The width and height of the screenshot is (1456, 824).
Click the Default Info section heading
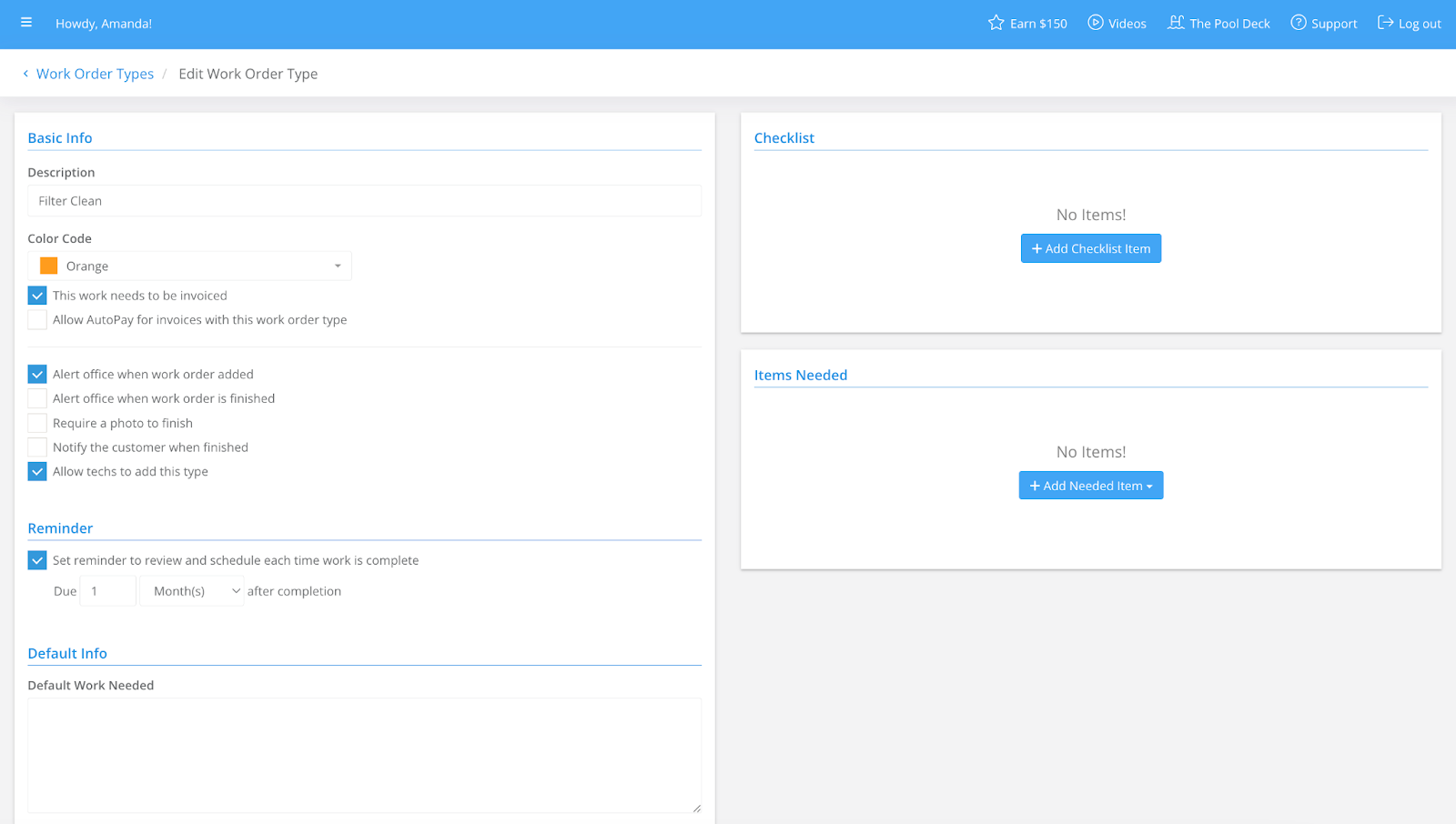point(67,653)
